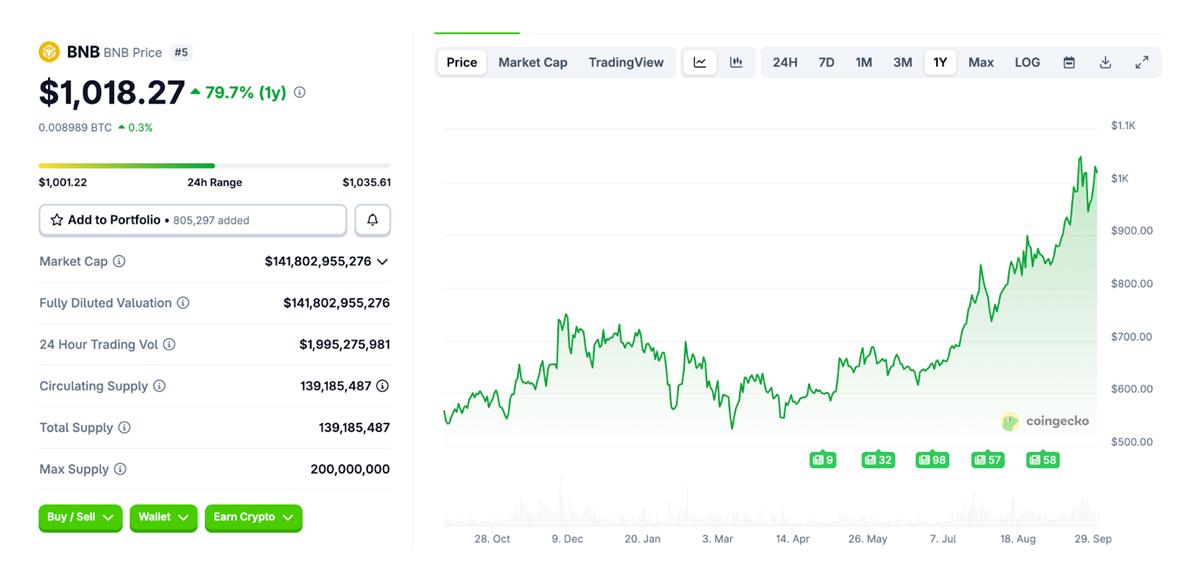Image resolution: width=1200 pixels, height=586 pixels.
Task: Click the price alert bell icon
Action: coord(372,220)
